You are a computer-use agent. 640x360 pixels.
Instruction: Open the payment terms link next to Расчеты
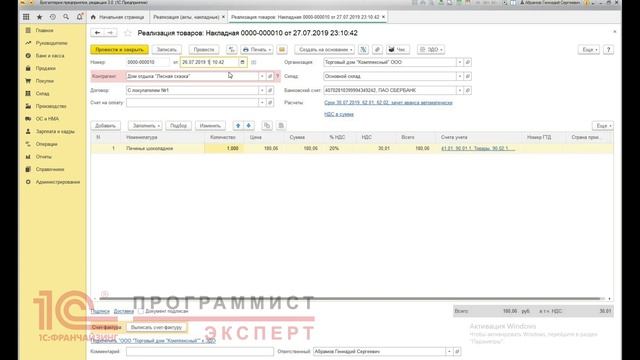[x=388, y=102]
